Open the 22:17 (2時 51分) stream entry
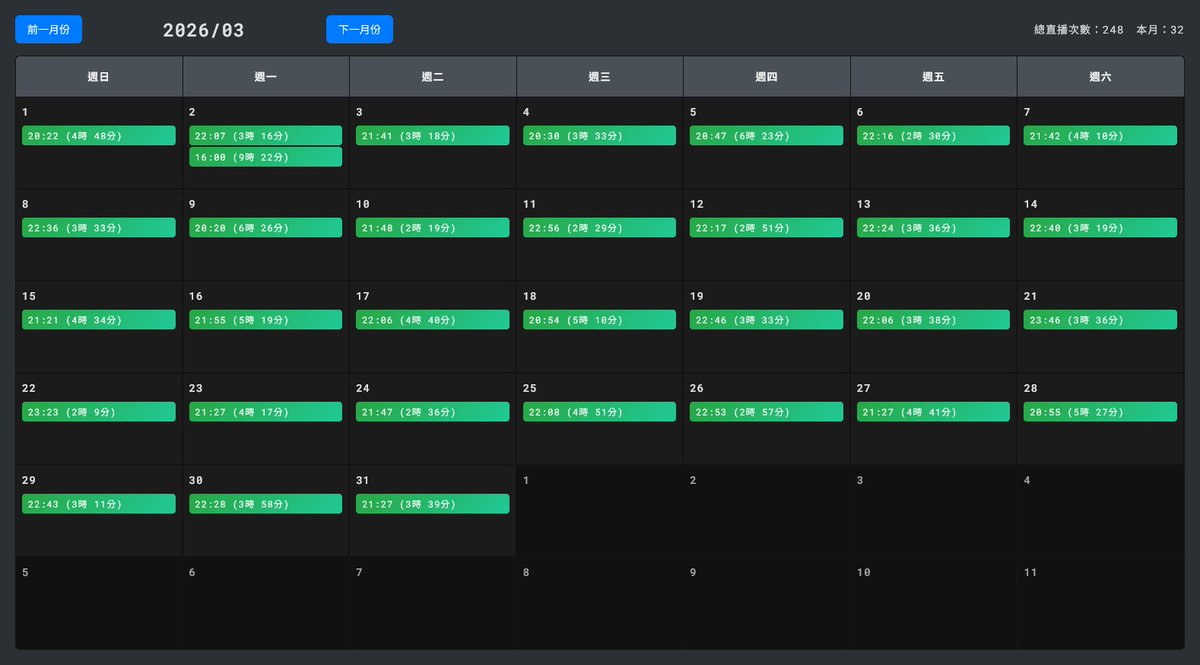 [x=767, y=228]
